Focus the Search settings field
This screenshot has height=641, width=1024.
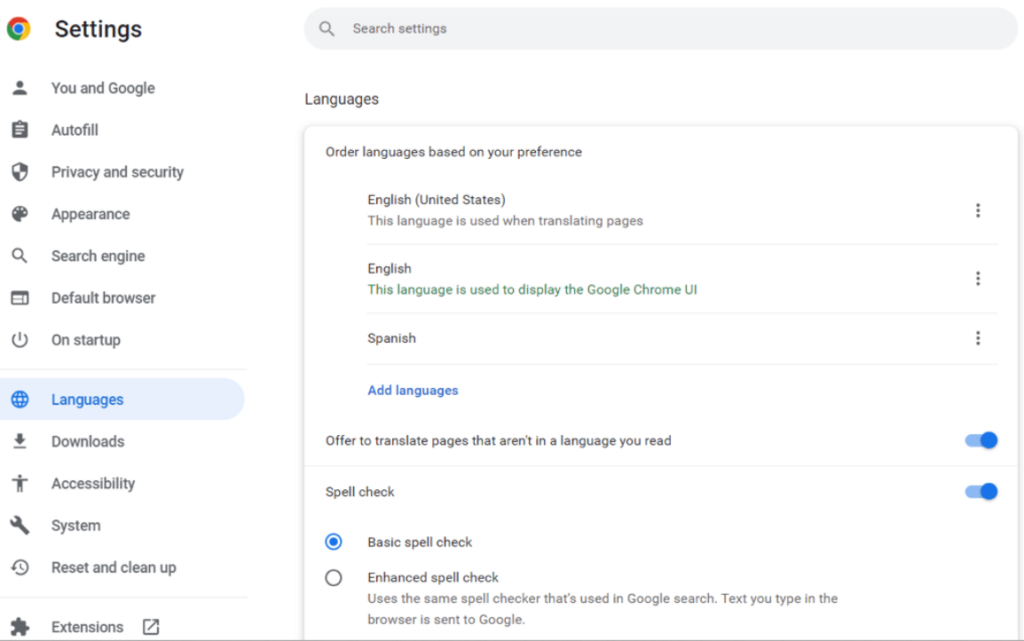click(x=660, y=29)
